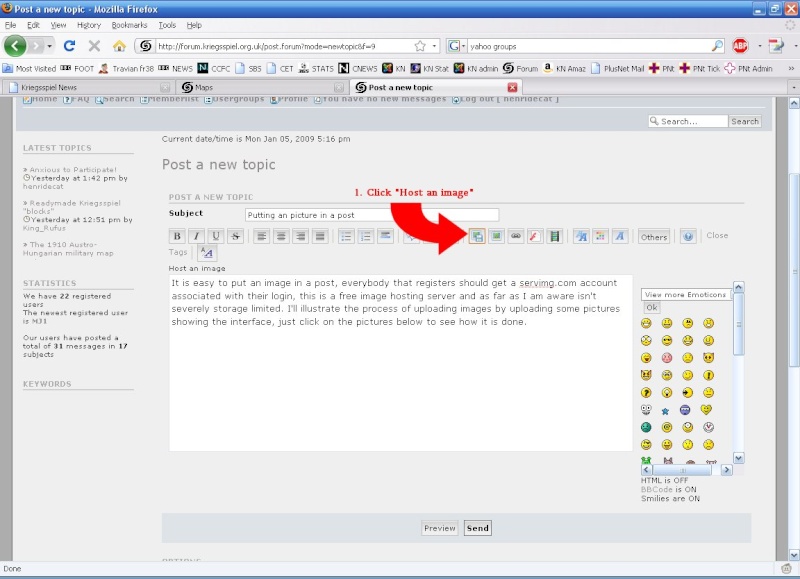Insert a numbered list

pos(366,236)
